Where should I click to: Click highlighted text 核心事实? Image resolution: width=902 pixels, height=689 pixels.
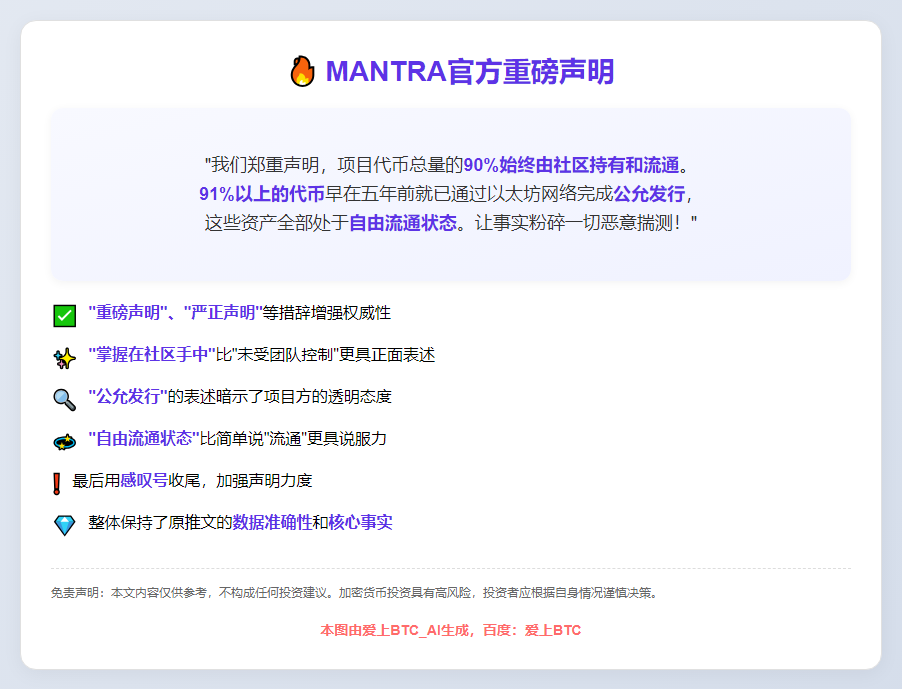[x=360, y=522]
